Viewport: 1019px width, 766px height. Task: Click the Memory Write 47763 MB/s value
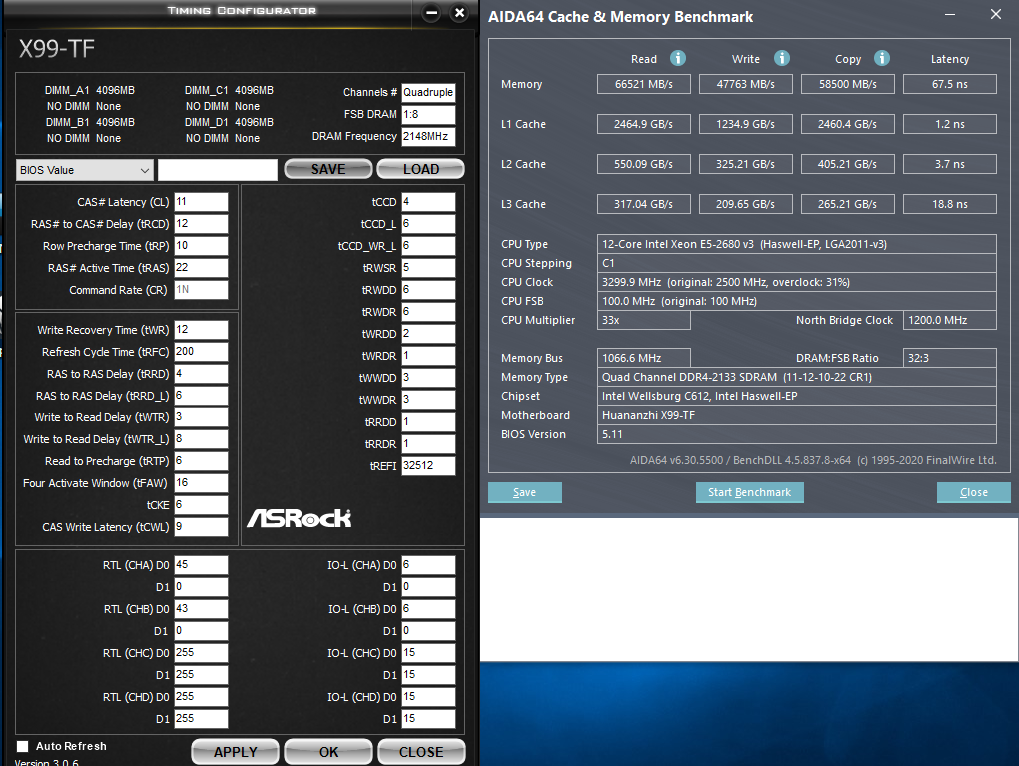pyautogui.click(x=745, y=84)
